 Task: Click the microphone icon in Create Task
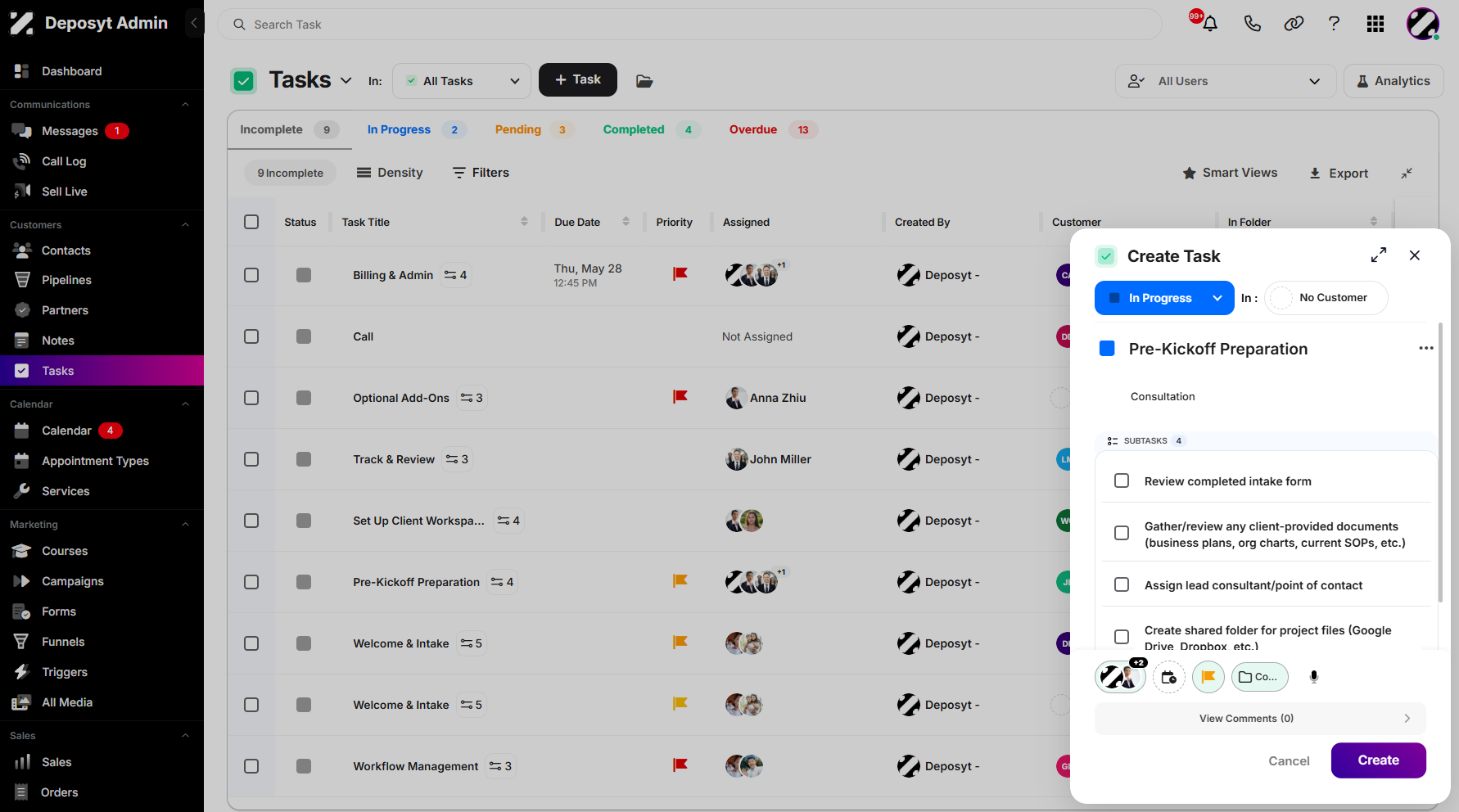[x=1314, y=677]
